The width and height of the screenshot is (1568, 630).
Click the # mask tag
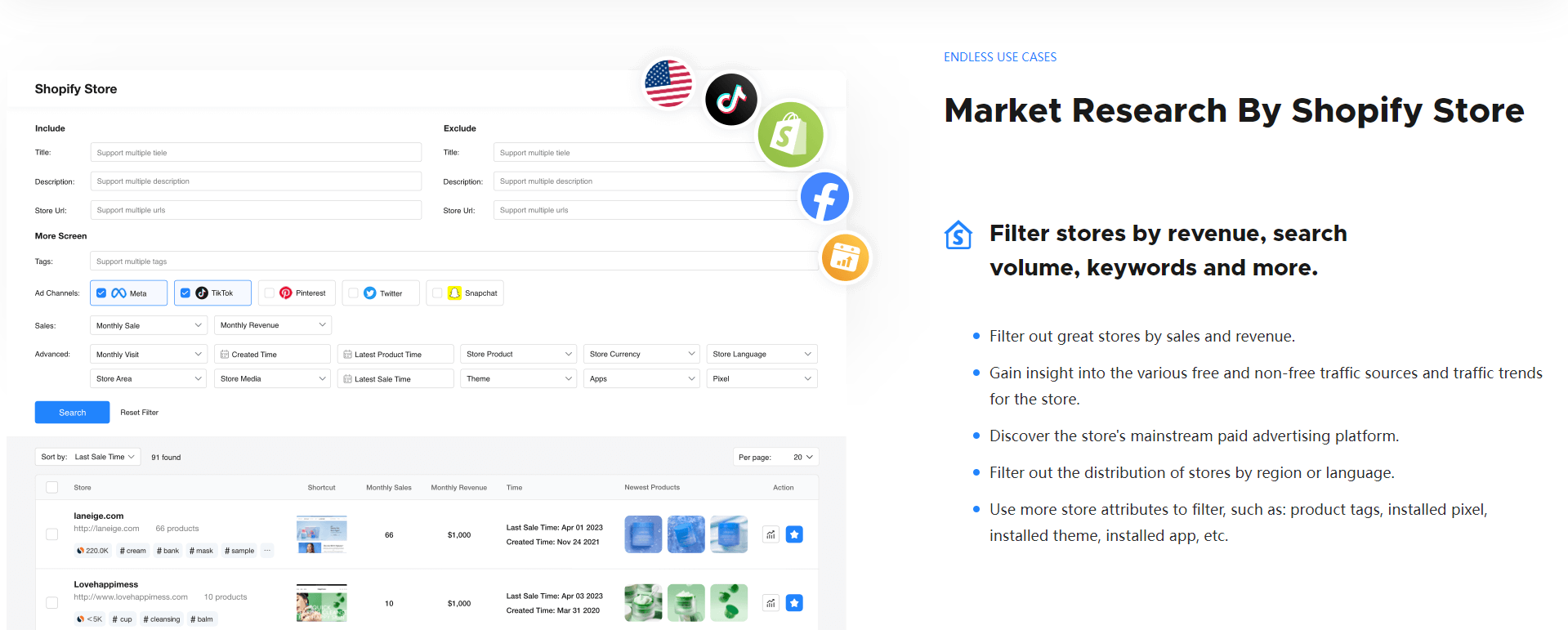click(x=201, y=551)
